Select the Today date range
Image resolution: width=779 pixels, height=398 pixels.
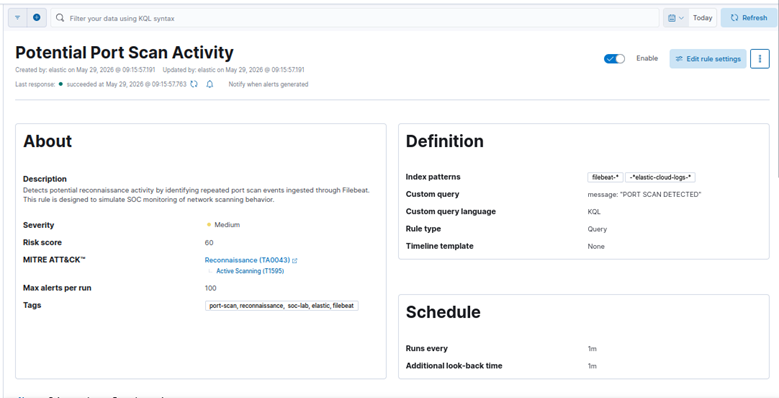click(x=702, y=18)
